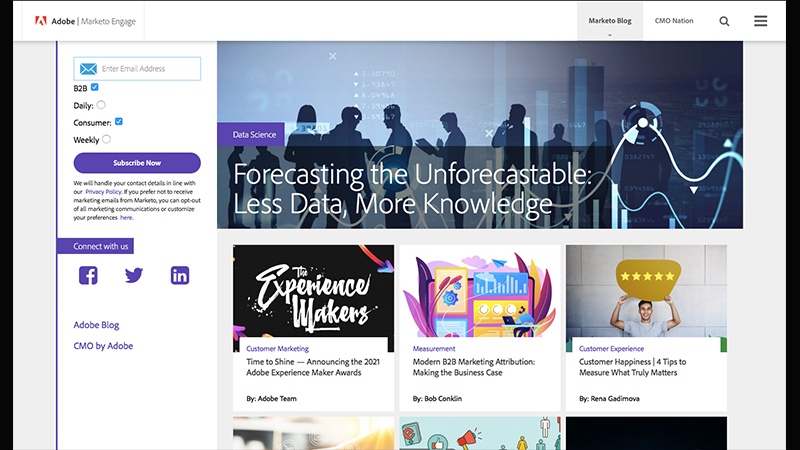The width and height of the screenshot is (800, 450).
Task: Click the Customer Experience category link
Action: [x=611, y=349]
